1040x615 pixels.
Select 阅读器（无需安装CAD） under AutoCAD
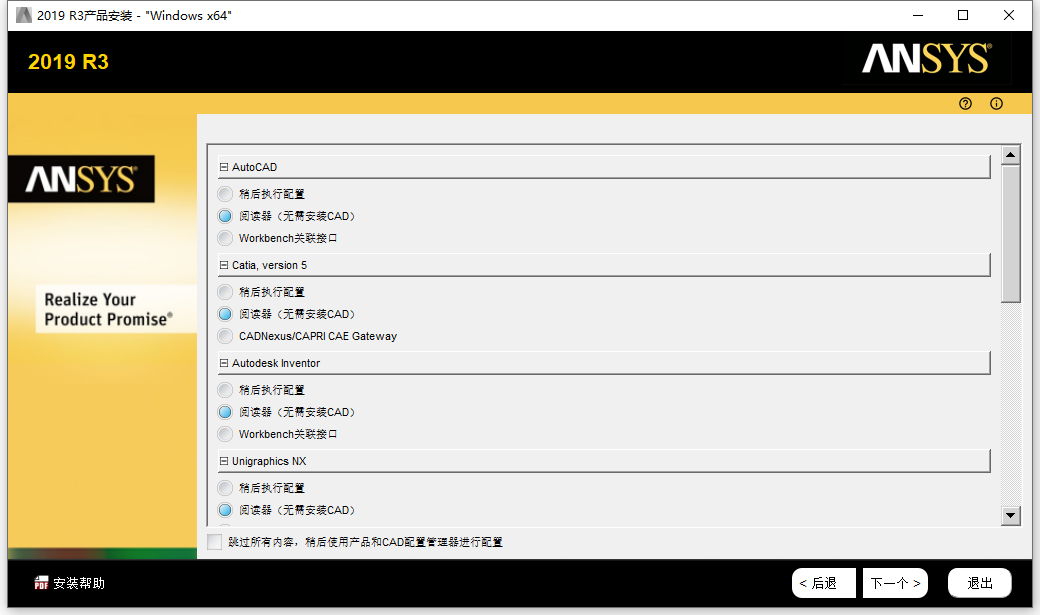tap(225, 216)
